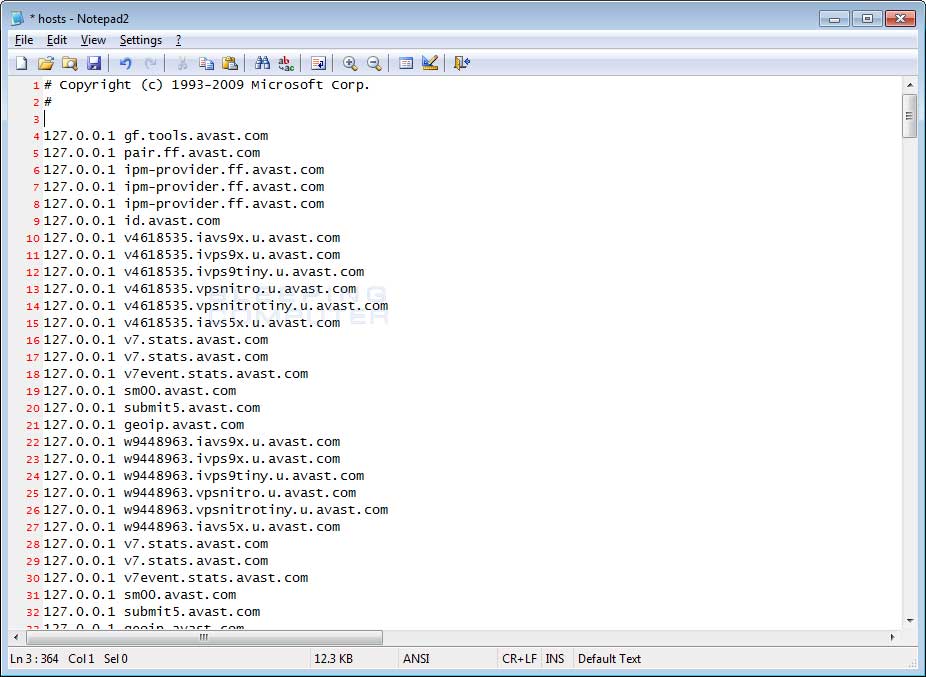Click the w9448963.ivps9x.u.avast.com entry

[x=232, y=459]
